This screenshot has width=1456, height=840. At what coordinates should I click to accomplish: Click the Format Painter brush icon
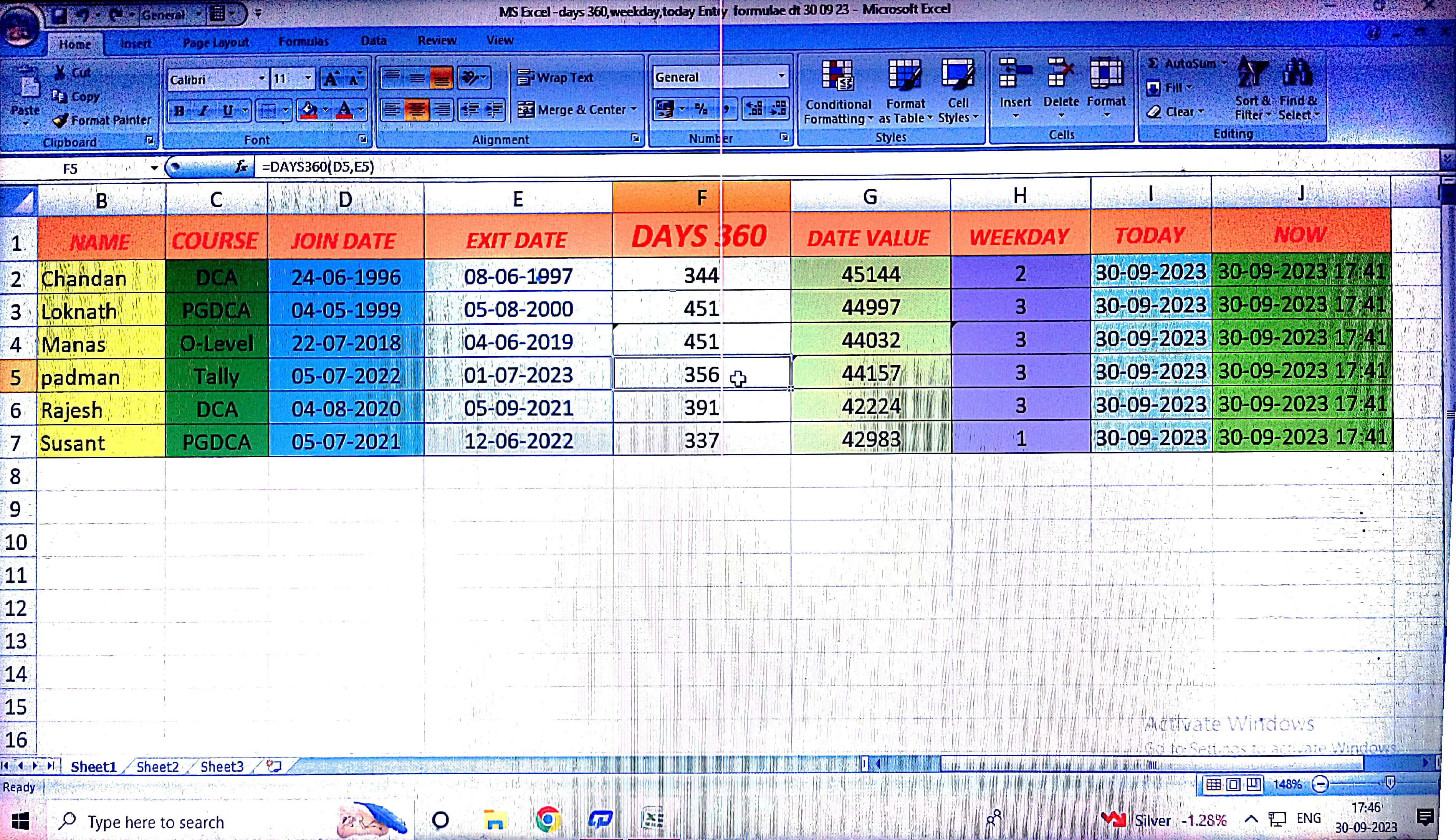tap(60, 121)
